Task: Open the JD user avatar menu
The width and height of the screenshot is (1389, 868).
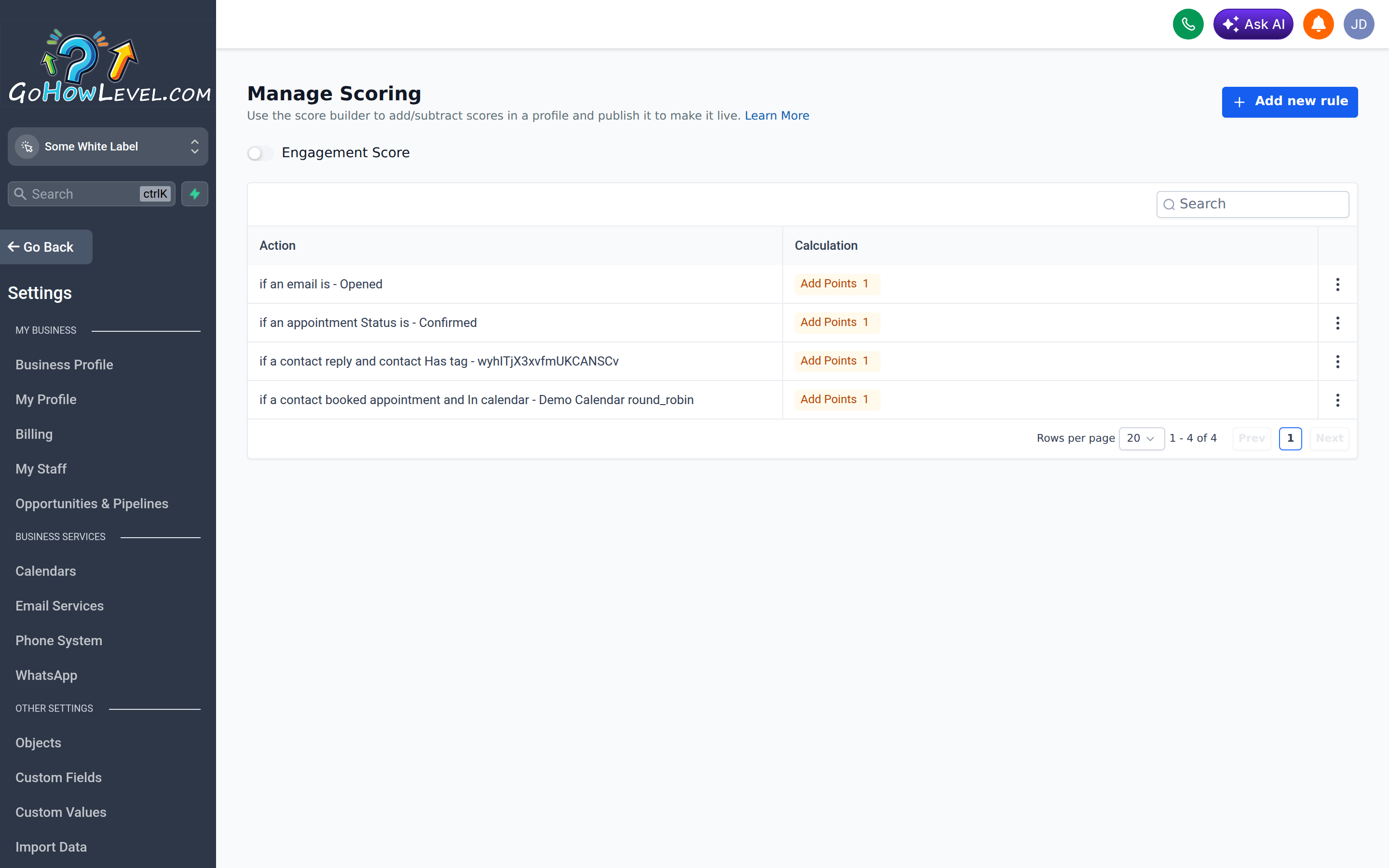Action: pos(1359,24)
